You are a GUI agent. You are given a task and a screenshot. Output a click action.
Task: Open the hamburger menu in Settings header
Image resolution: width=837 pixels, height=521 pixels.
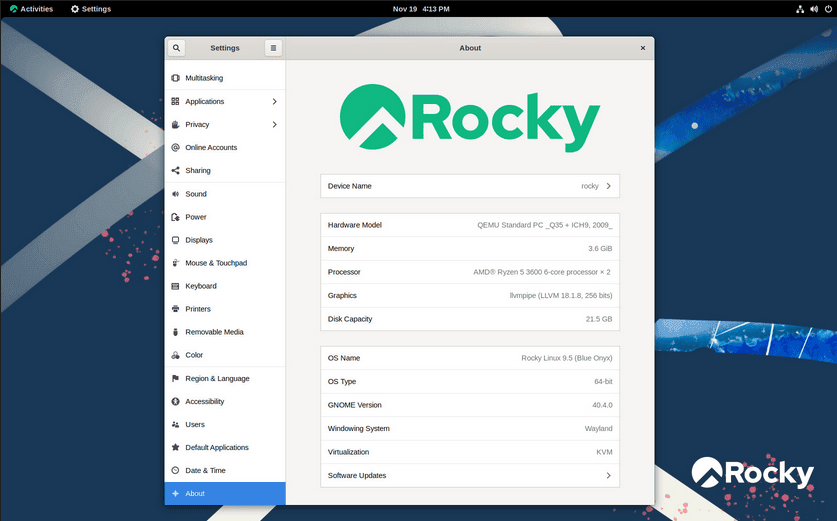click(273, 48)
